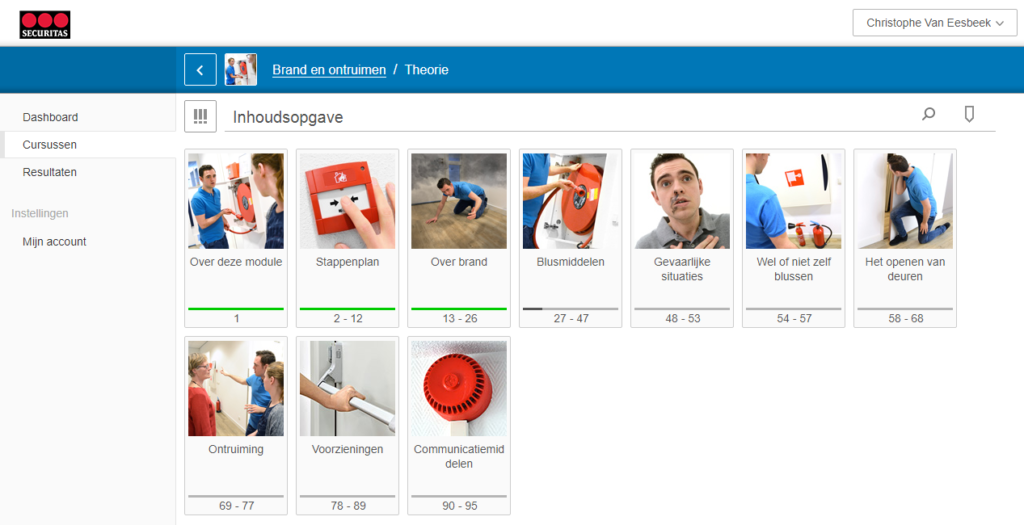Open Resultaten in the sidebar

pos(50,172)
